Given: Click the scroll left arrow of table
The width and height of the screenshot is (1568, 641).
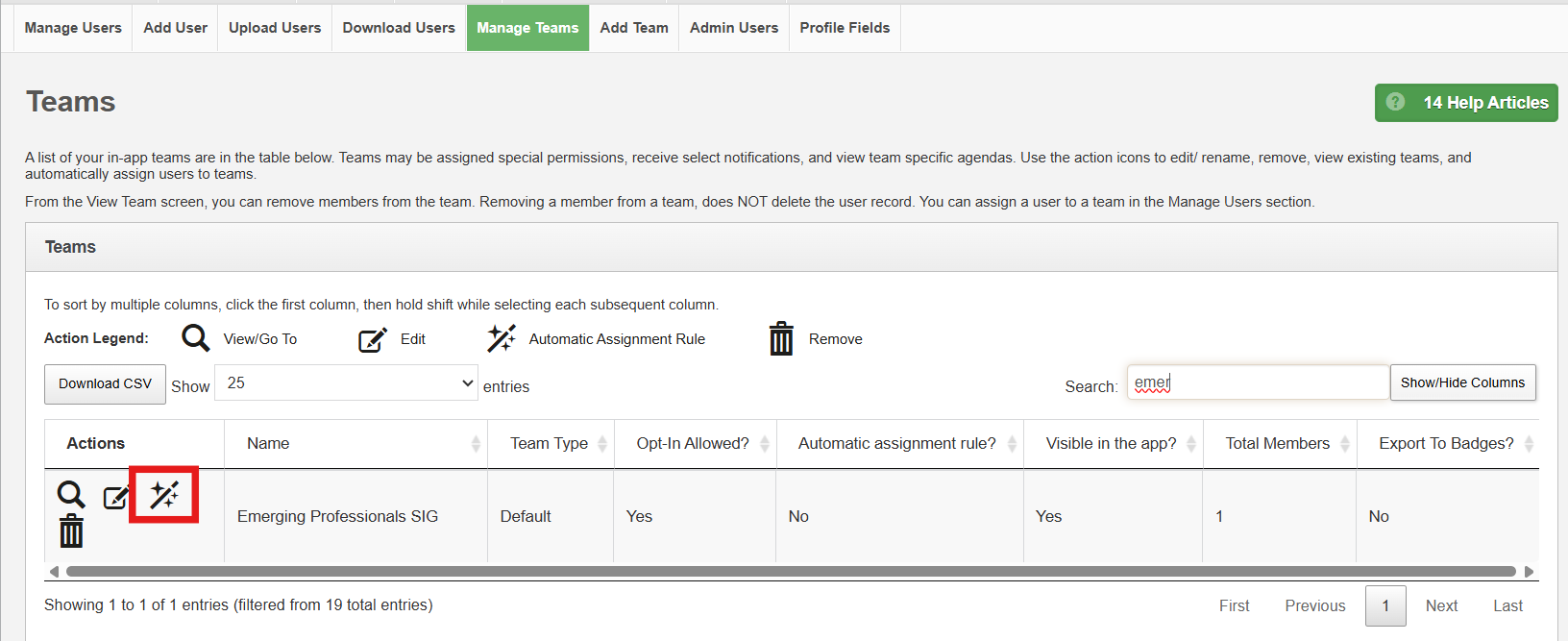Looking at the screenshot, I should [54, 572].
